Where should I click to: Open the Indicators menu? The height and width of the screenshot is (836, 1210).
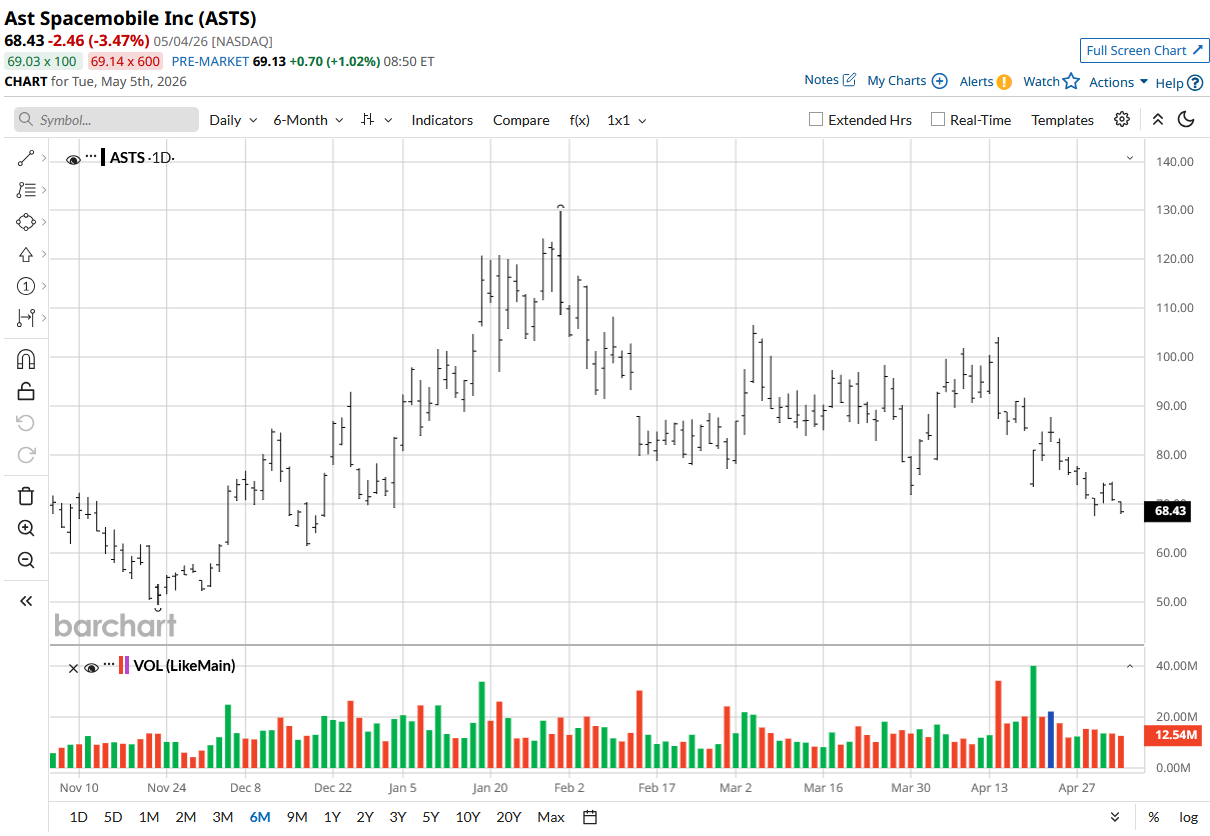[x=442, y=119]
